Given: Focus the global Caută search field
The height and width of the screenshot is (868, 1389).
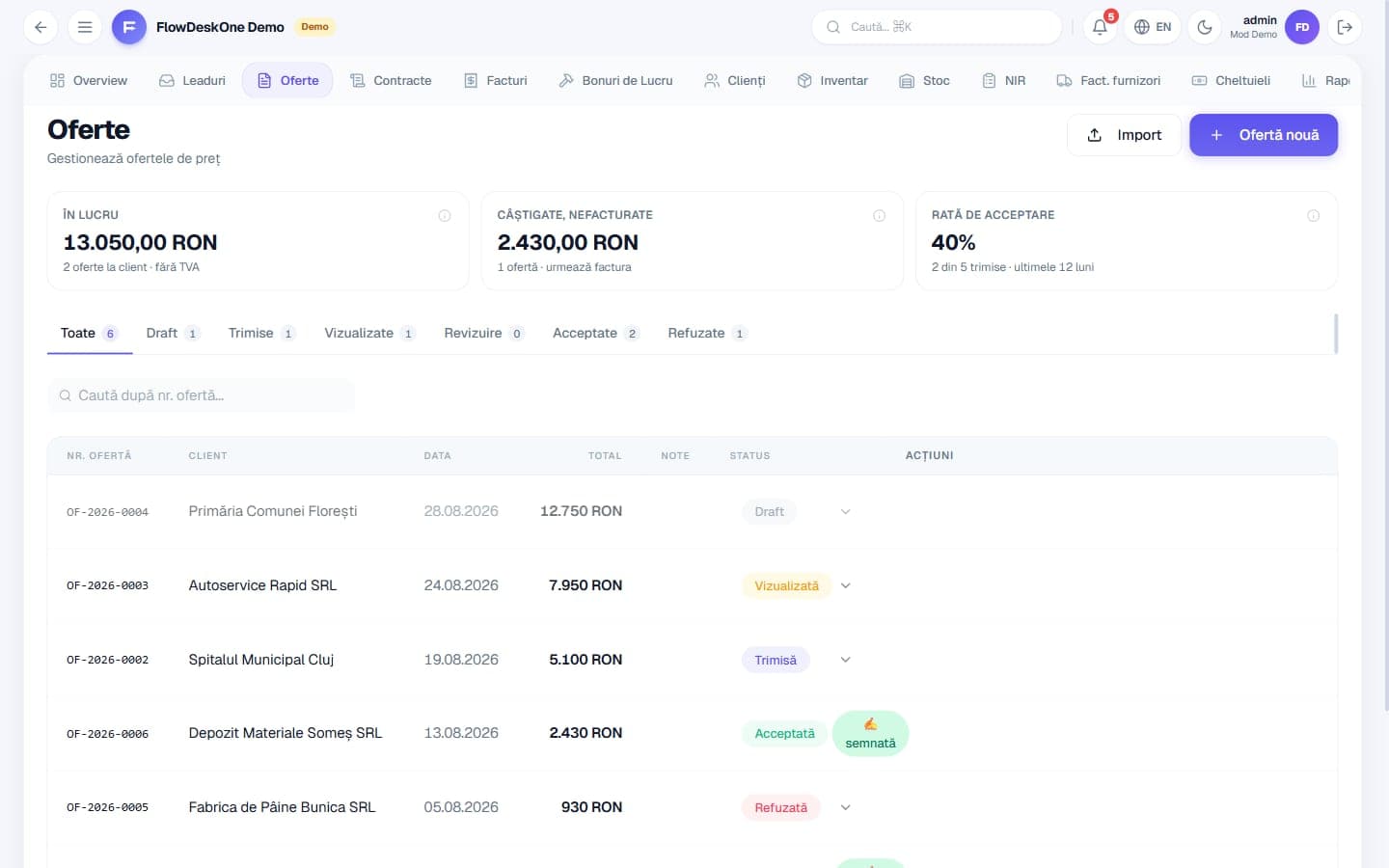Looking at the screenshot, I should click(x=937, y=27).
